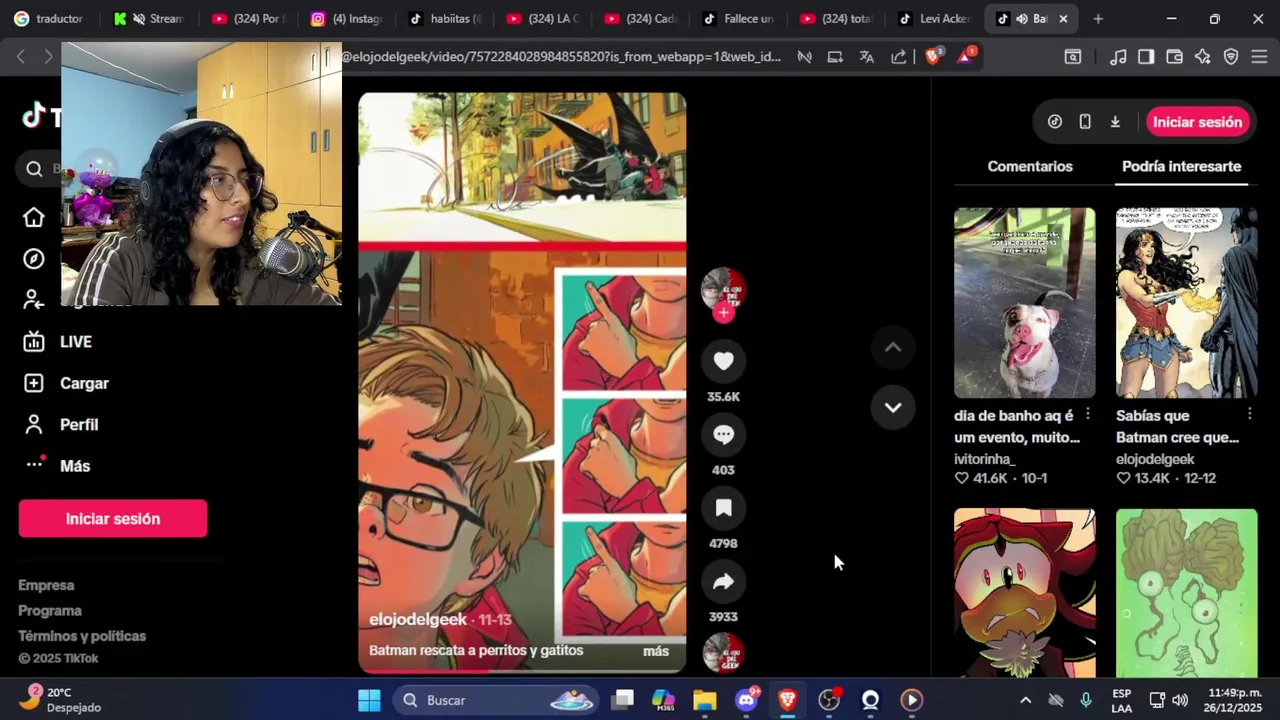This screenshot has height=720, width=1280.
Task: Expand the Programa footer section
Action: (x=50, y=610)
